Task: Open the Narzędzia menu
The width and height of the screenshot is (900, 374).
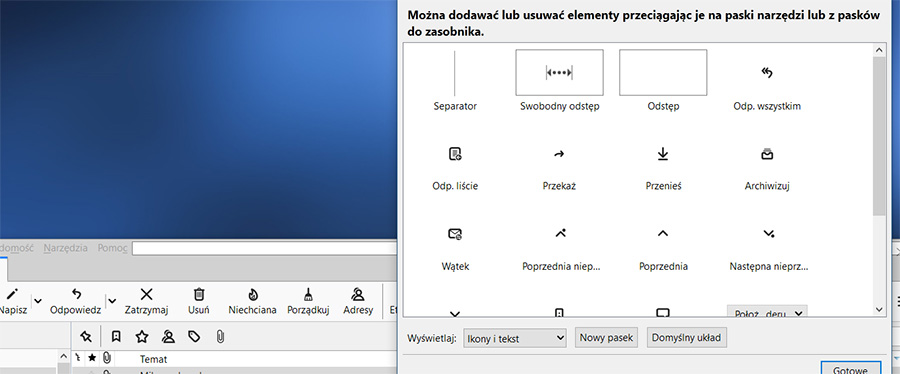Action: coord(65,248)
